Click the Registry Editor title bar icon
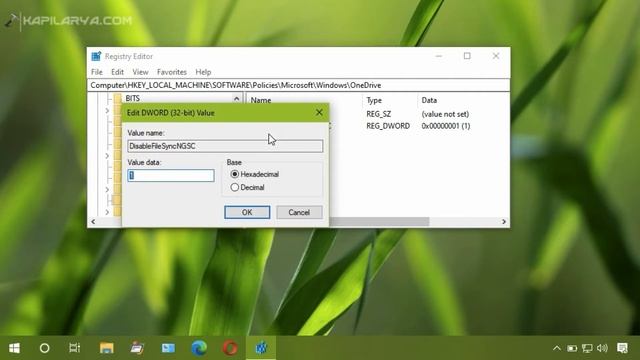 click(x=96, y=56)
